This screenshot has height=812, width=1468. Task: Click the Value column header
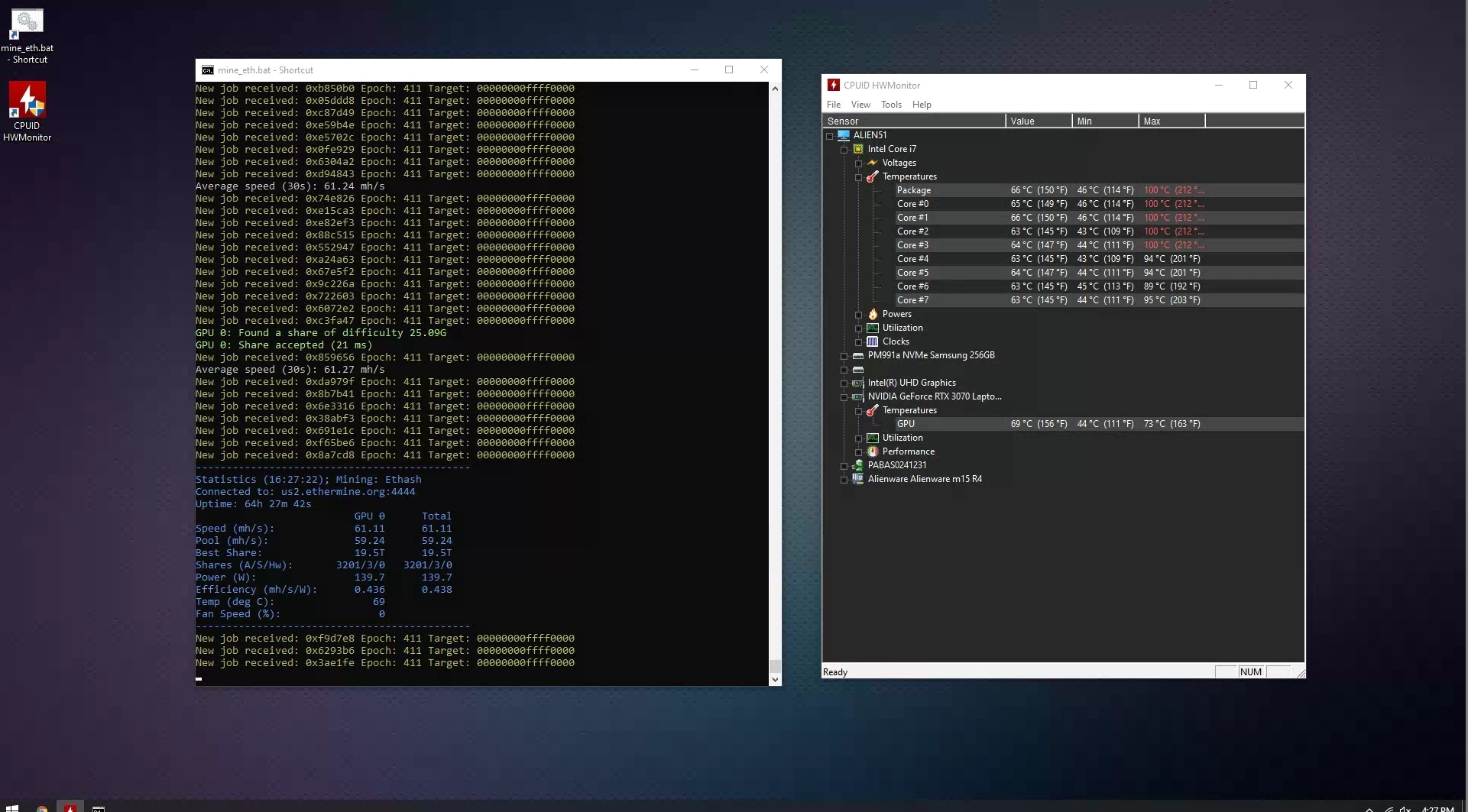(x=1039, y=121)
